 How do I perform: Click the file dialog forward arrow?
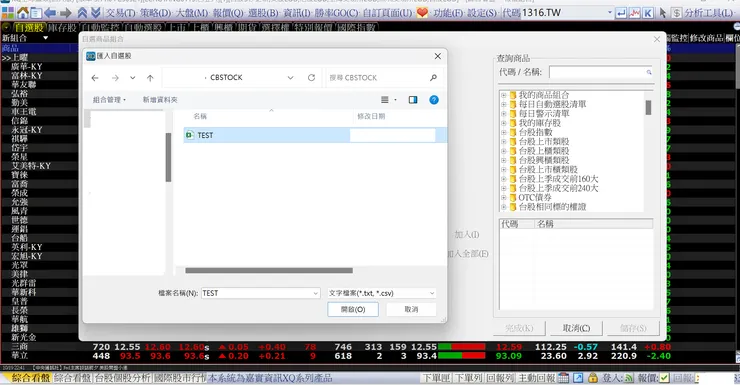[x=115, y=78]
